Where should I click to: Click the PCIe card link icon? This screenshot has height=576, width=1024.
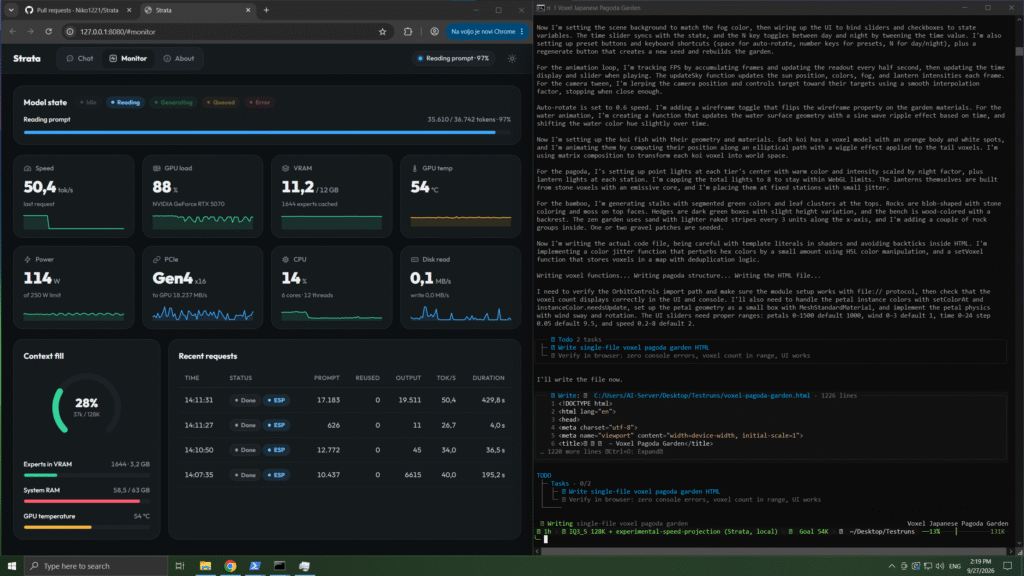(157, 259)
